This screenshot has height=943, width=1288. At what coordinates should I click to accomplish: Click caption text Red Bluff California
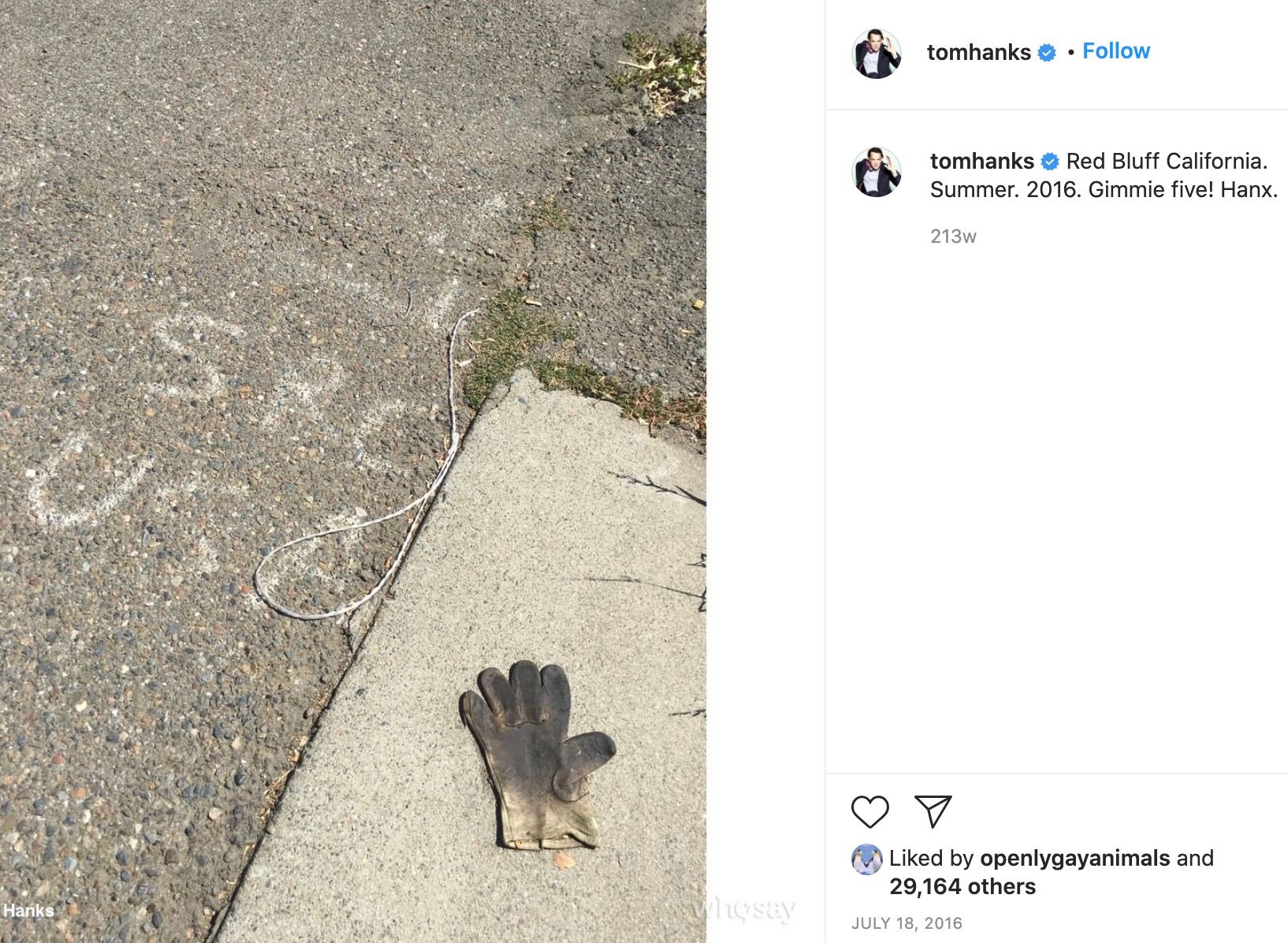[x=1167, y=161]
